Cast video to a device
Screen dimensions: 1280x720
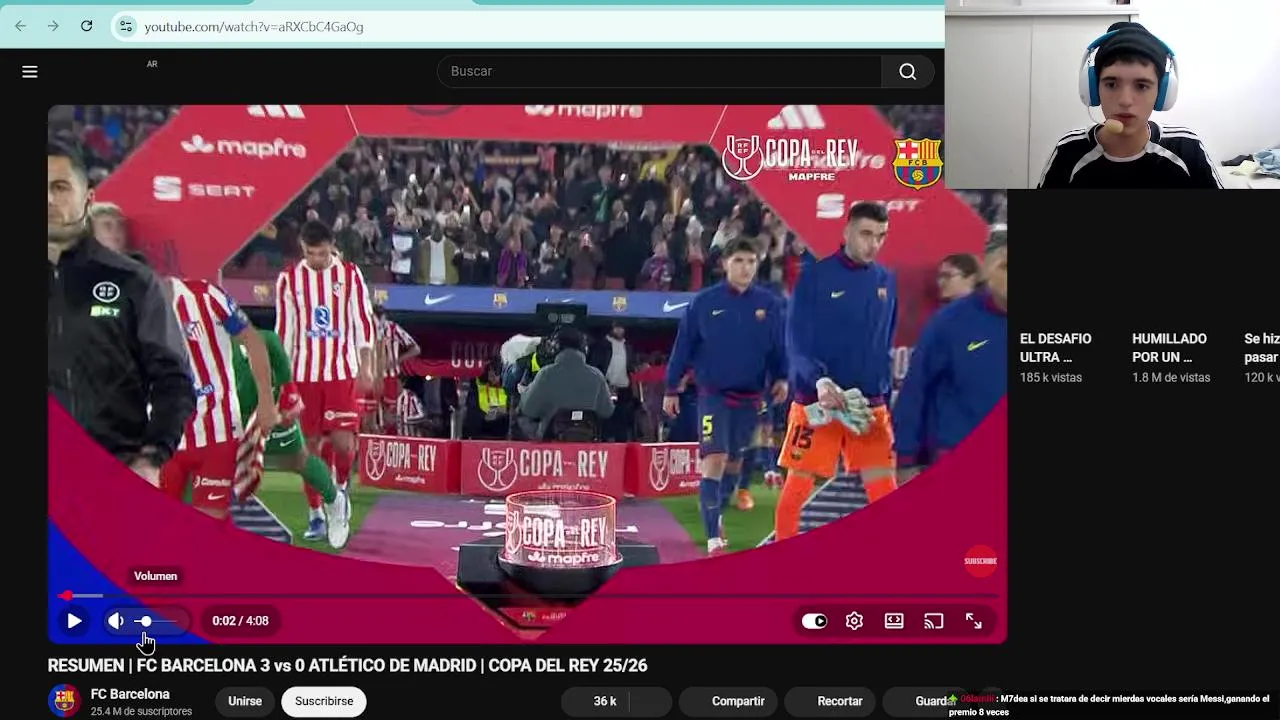tap(934, 621)
